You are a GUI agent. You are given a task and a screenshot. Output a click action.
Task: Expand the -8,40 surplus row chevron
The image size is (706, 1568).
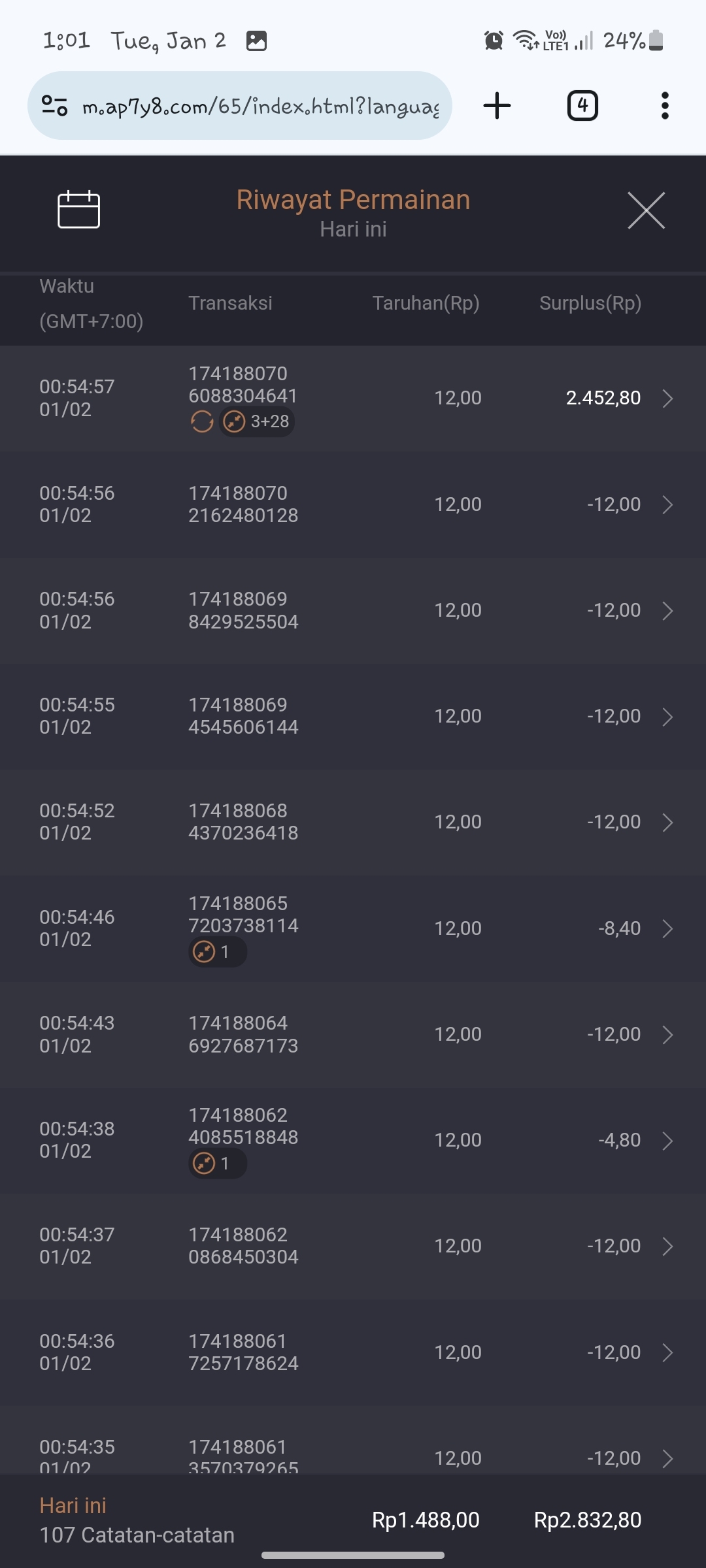(x=667, y=928)
